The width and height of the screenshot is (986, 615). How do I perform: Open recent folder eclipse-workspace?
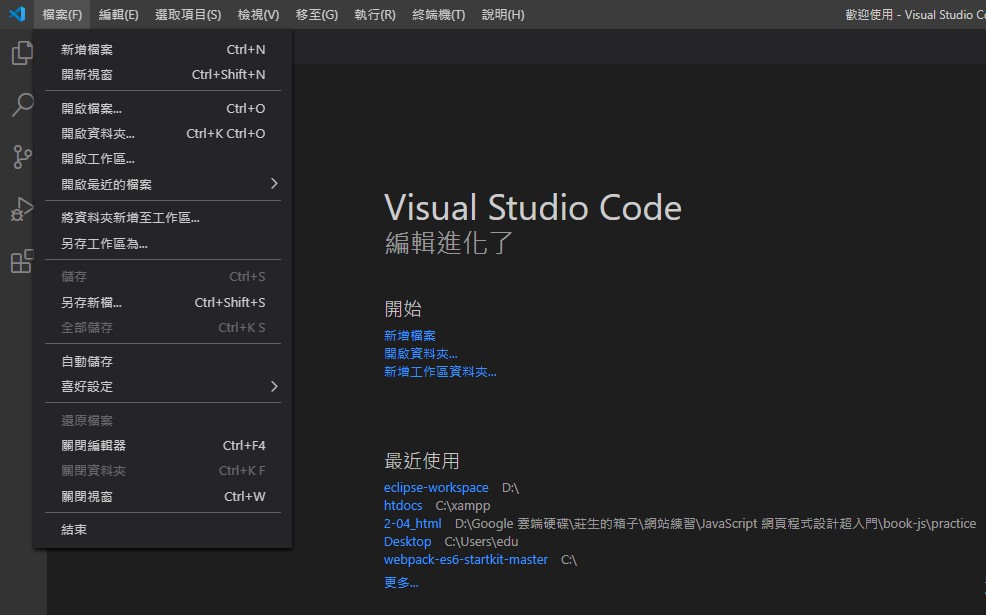pyautogui.click(x=436, y=487)
